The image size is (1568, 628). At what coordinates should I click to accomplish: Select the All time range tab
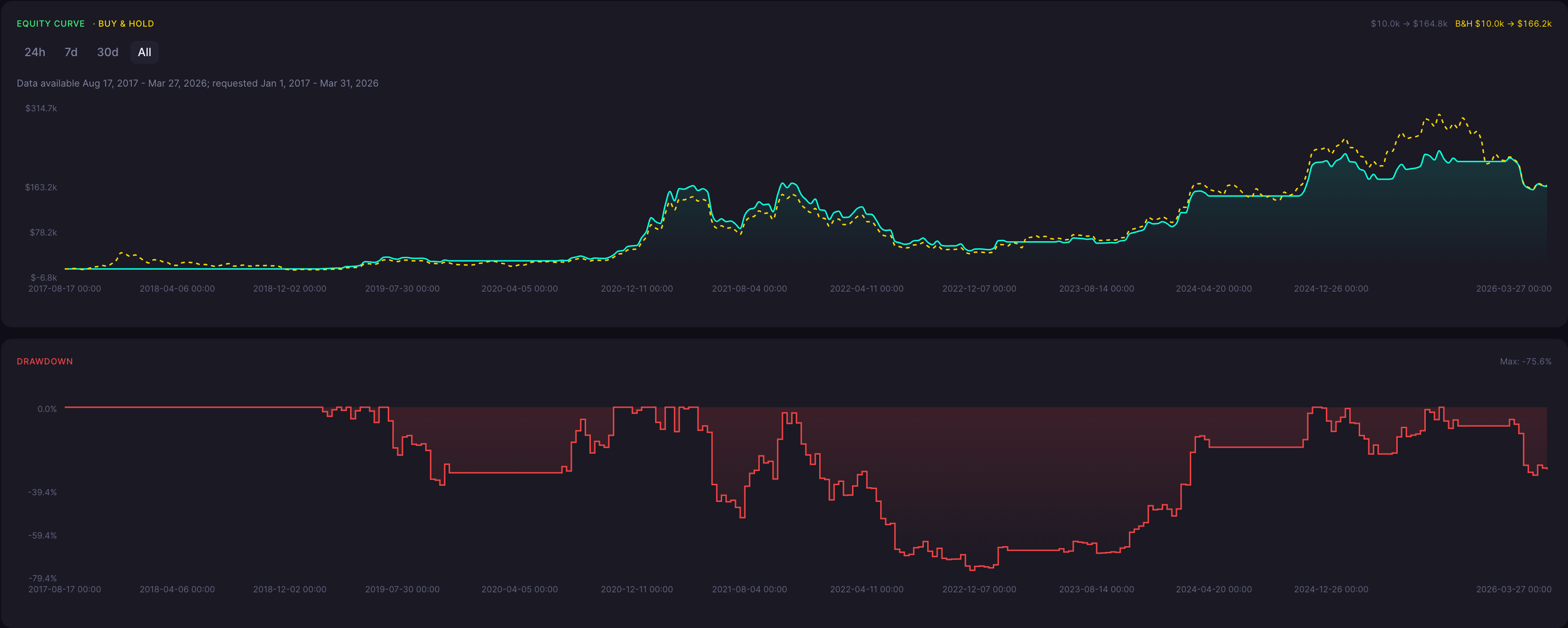(144, 52)
